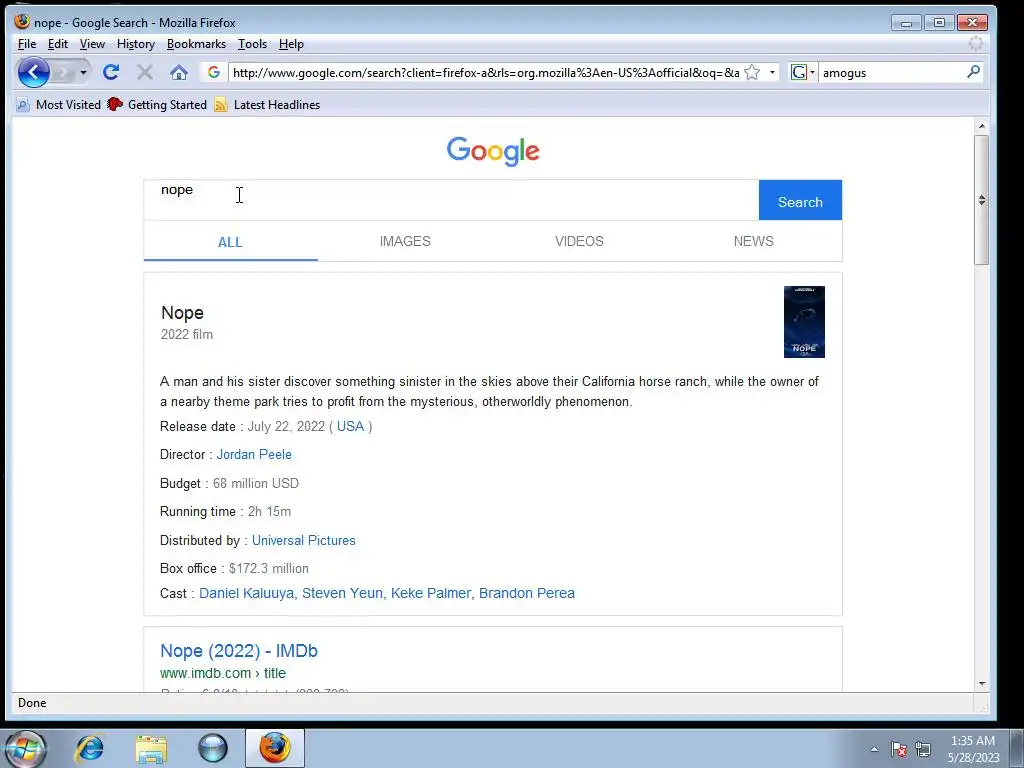Click the Show desktop strip
The width and height of the screenshot is (1024, 768).
tap(1017, 749)
